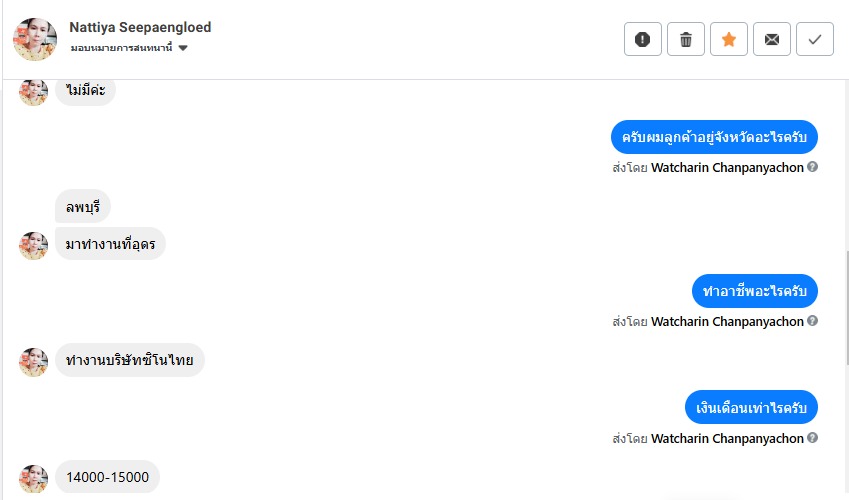Click info icon under salary question bubble
Screen dimensions: 849x500
813,438
